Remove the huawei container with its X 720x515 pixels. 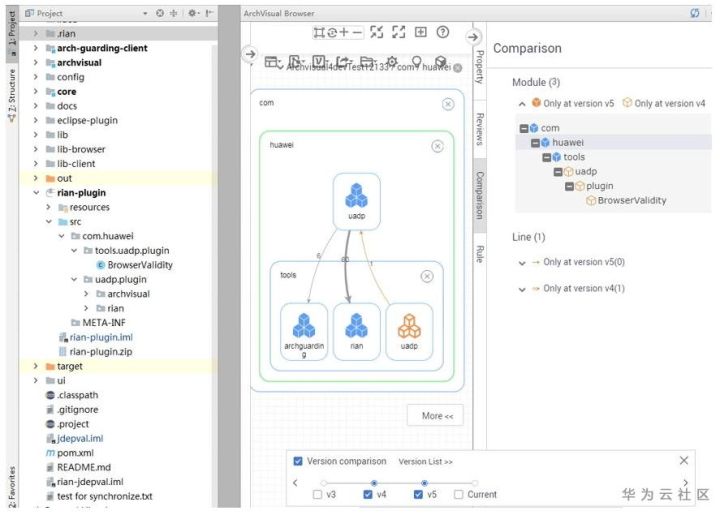pyautogui.click(x=437, y=146)
